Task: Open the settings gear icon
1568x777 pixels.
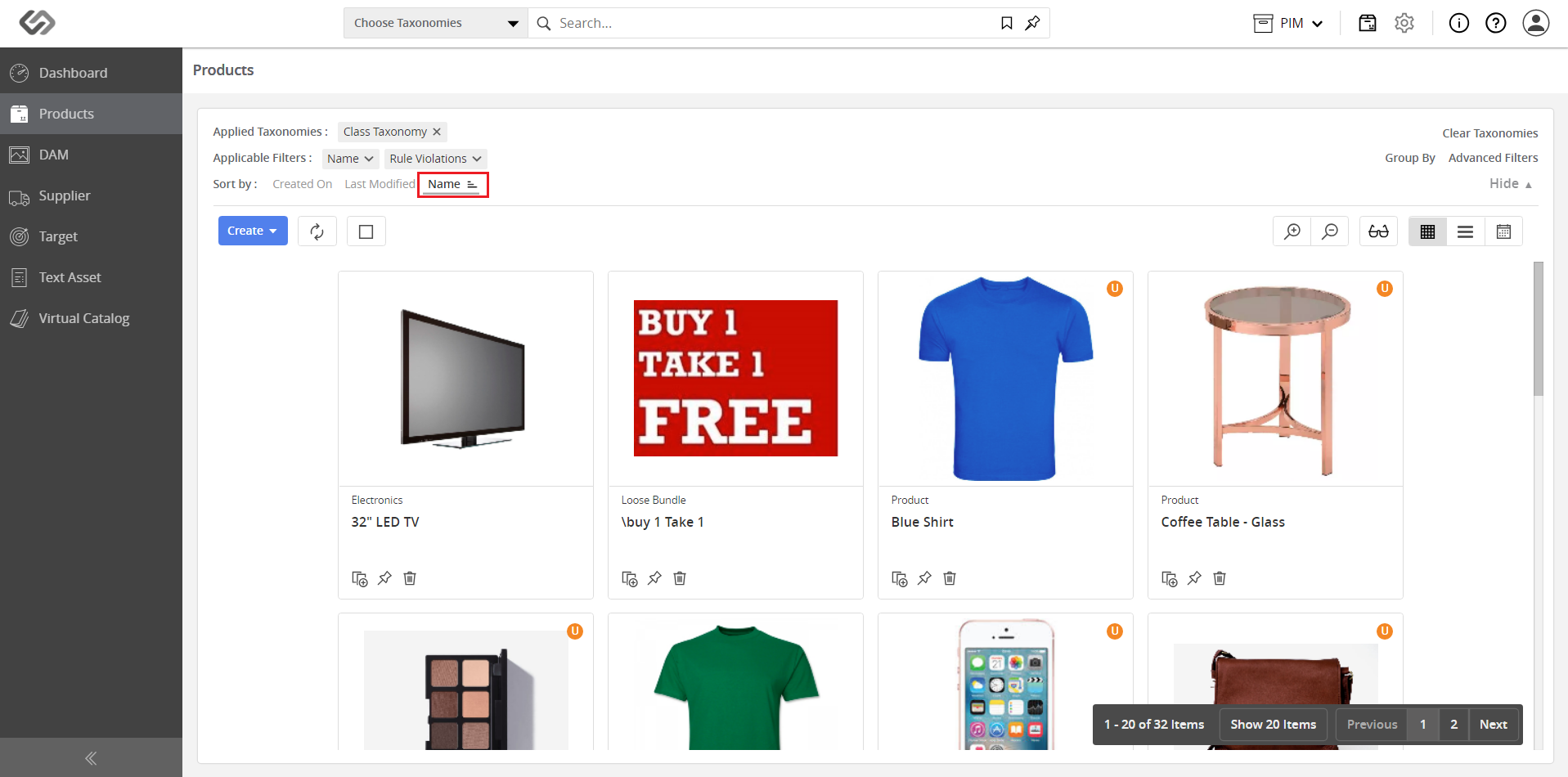Action: click(1404, 23)
